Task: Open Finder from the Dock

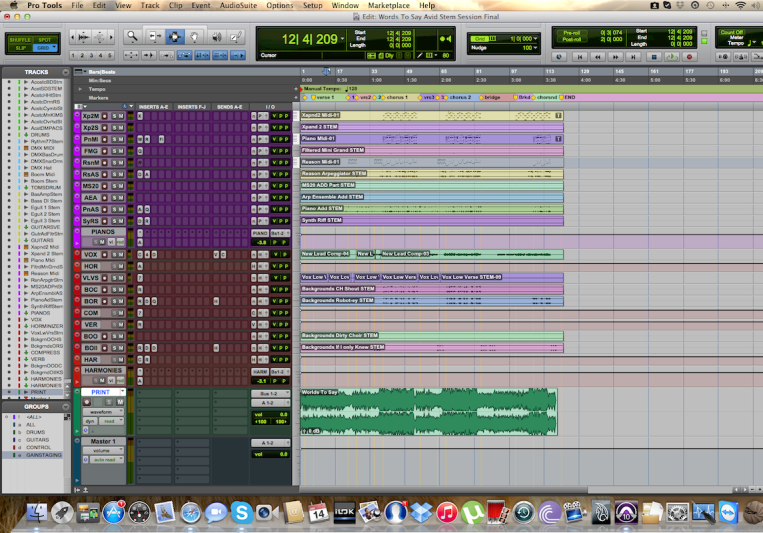Action: click(x=37, y=513)
